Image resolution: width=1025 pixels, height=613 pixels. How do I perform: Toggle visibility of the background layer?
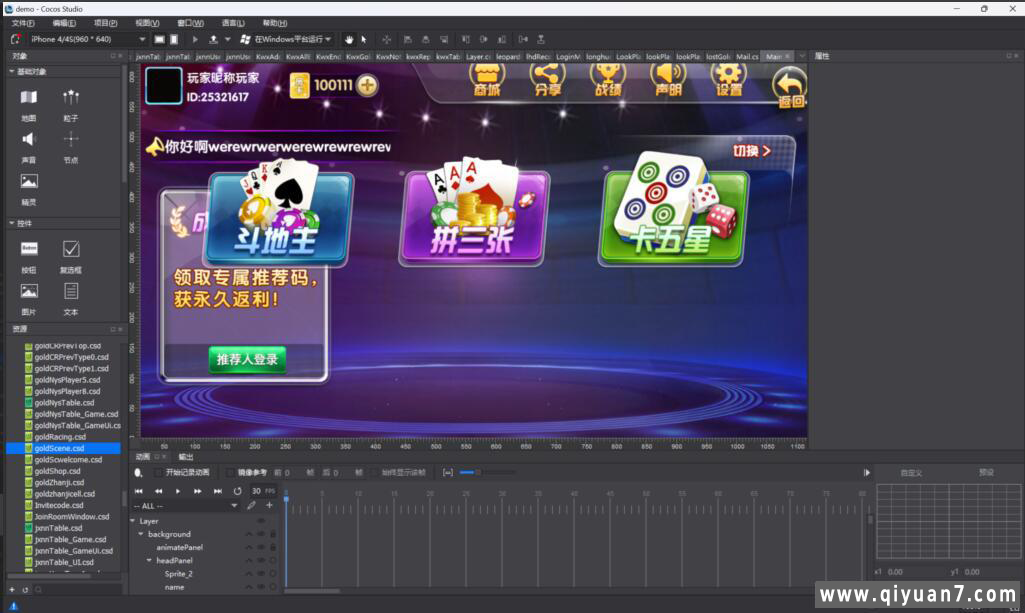[261, 534]
